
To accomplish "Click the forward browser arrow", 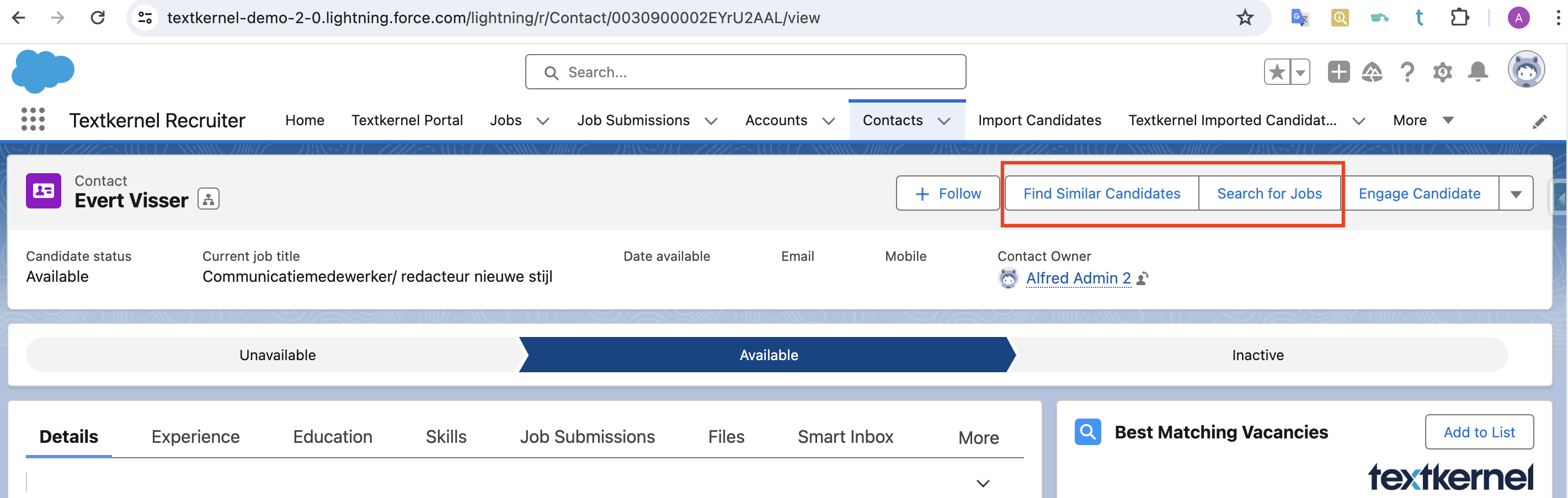I will point(58,18).
